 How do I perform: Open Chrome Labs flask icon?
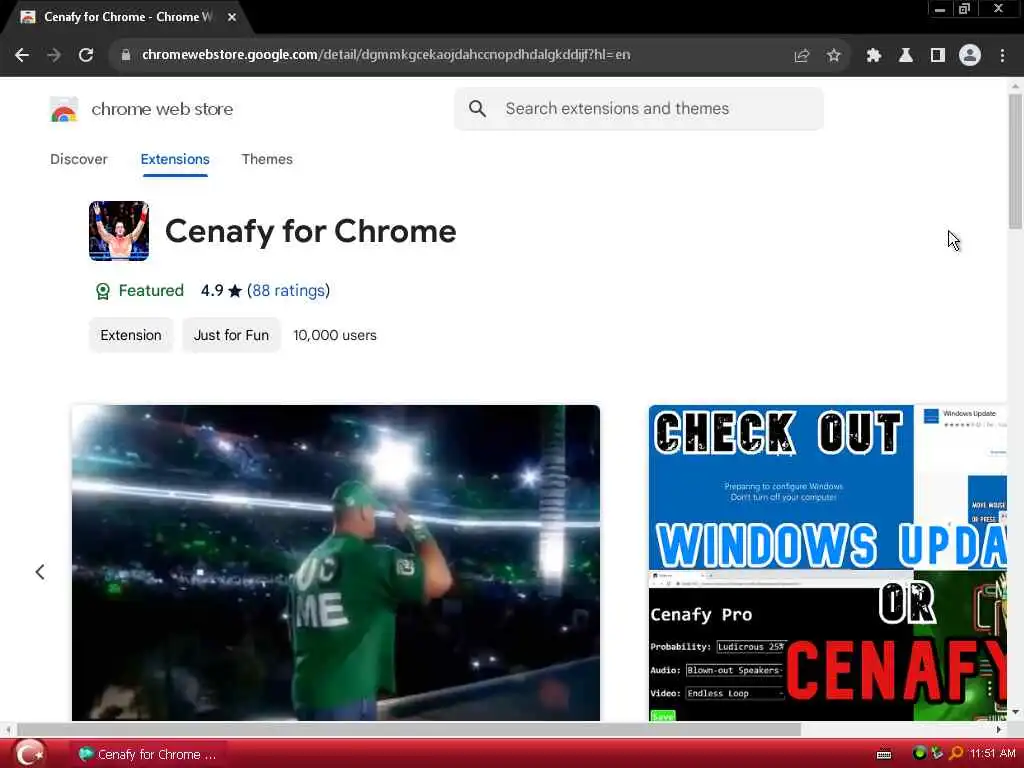pos(906,56)
